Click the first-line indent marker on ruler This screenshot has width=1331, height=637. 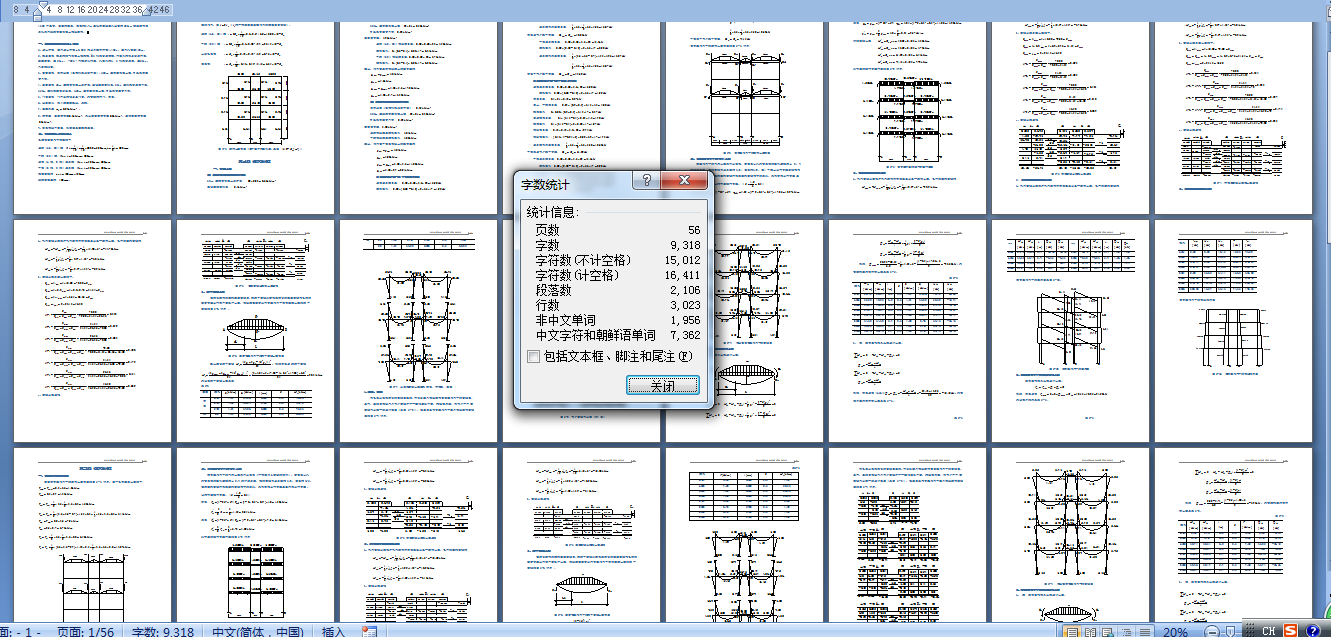[43, 4]
